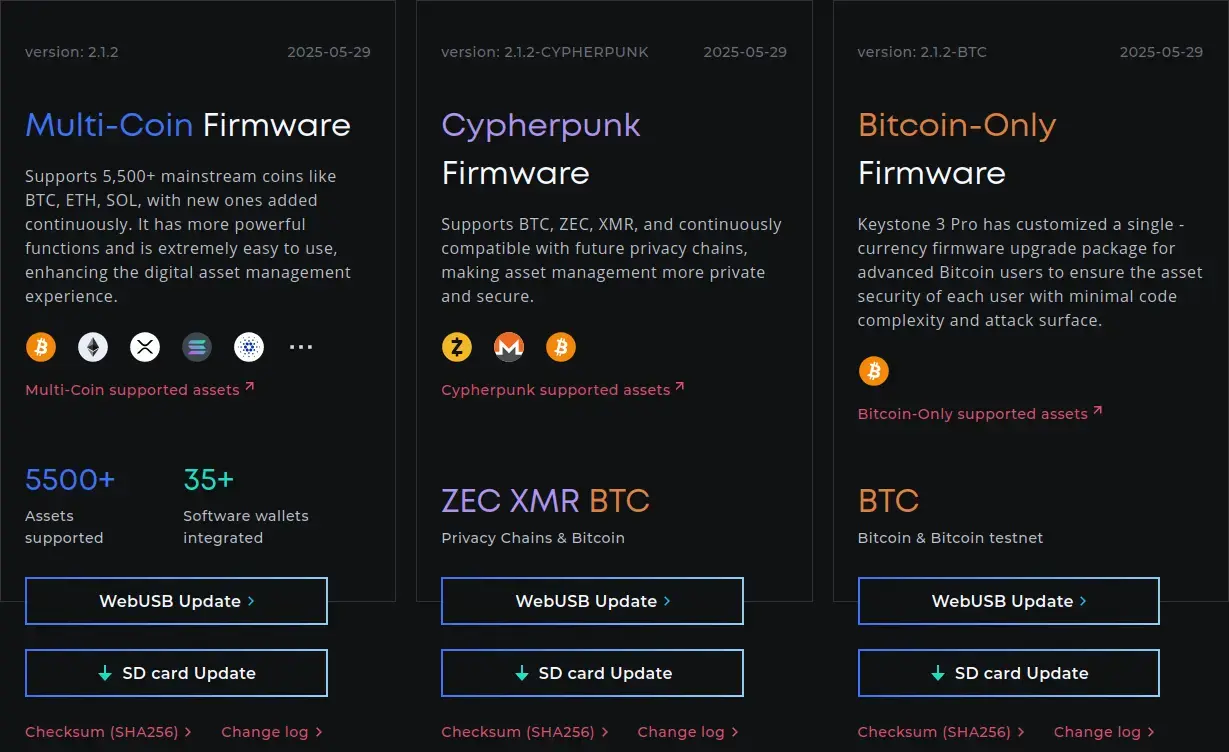This screenshot has height=752, width=1229.
Task: Expand Checksum (SHA256) for Multi-Coin firmware
Action: [x=108, y=732]
